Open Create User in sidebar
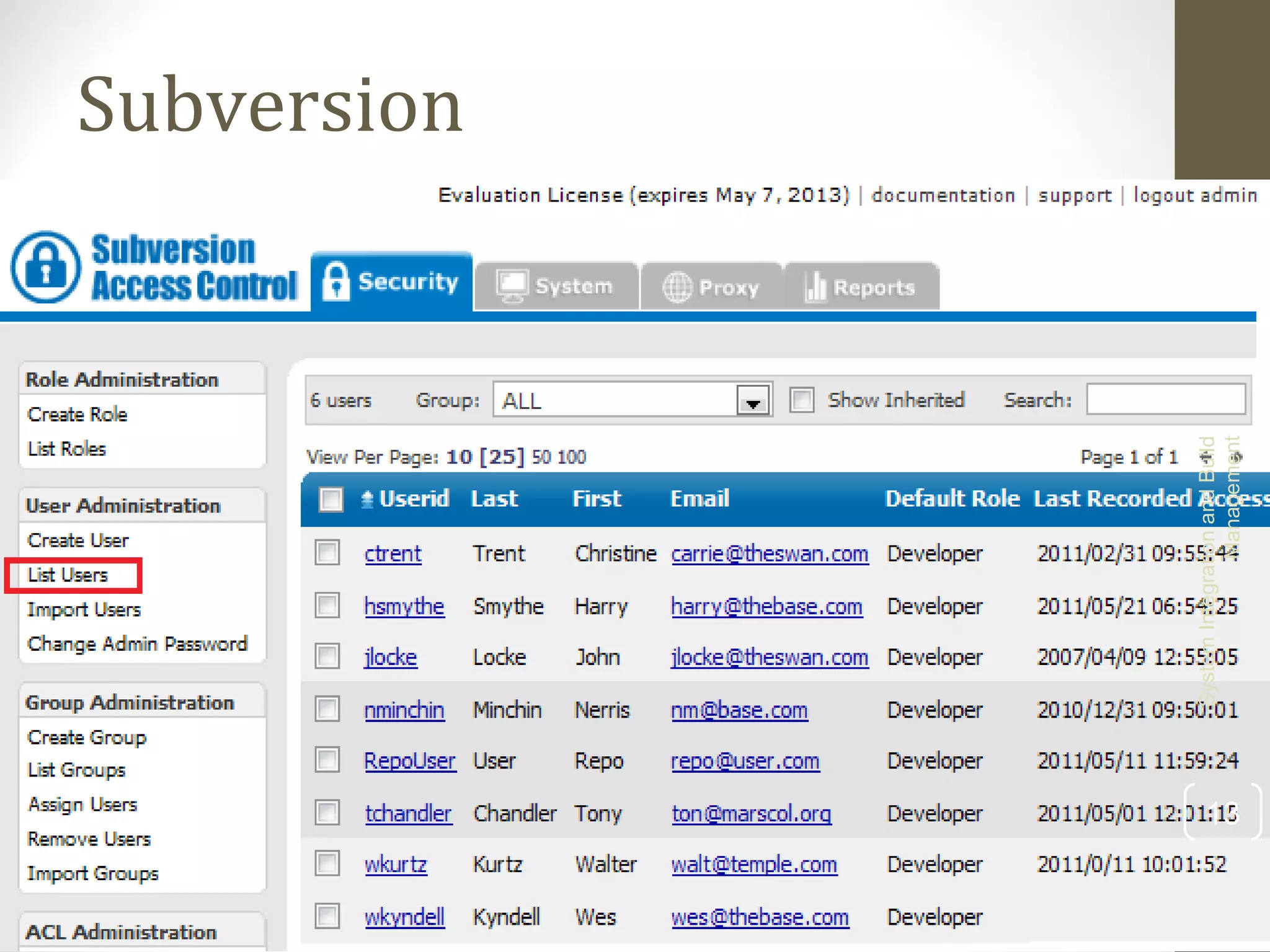The width and height of the screenshot is (1270, 952). (x=78, y=540)
